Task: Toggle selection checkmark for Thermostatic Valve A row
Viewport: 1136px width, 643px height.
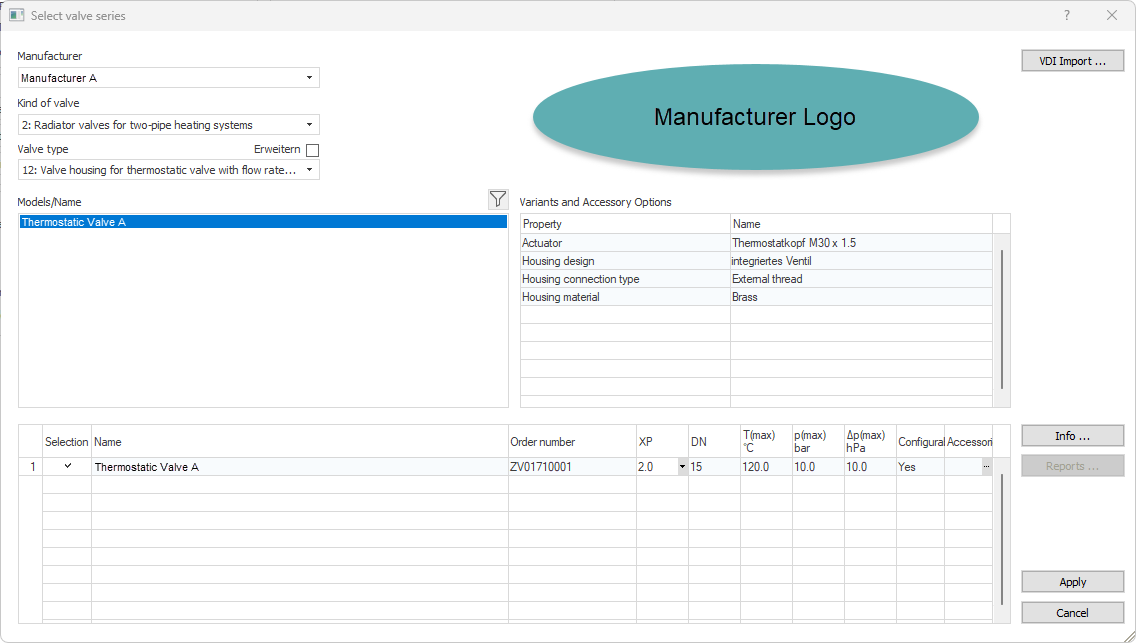Action: click(x=67, y=466)
